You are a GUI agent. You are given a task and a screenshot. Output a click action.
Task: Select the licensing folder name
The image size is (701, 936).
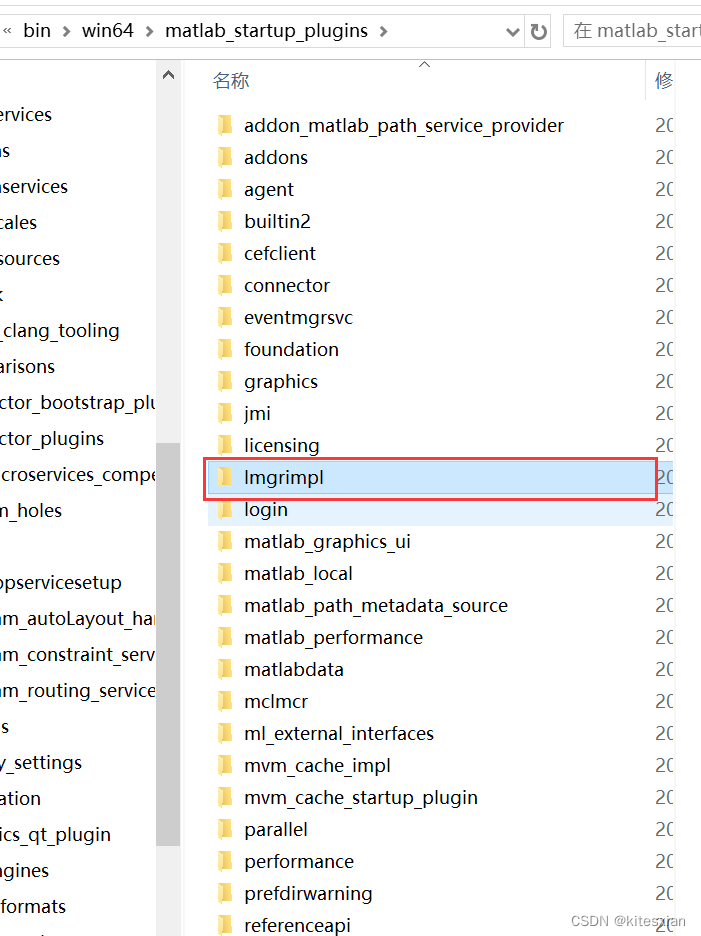pyautogui.click(x=281, y=447)
